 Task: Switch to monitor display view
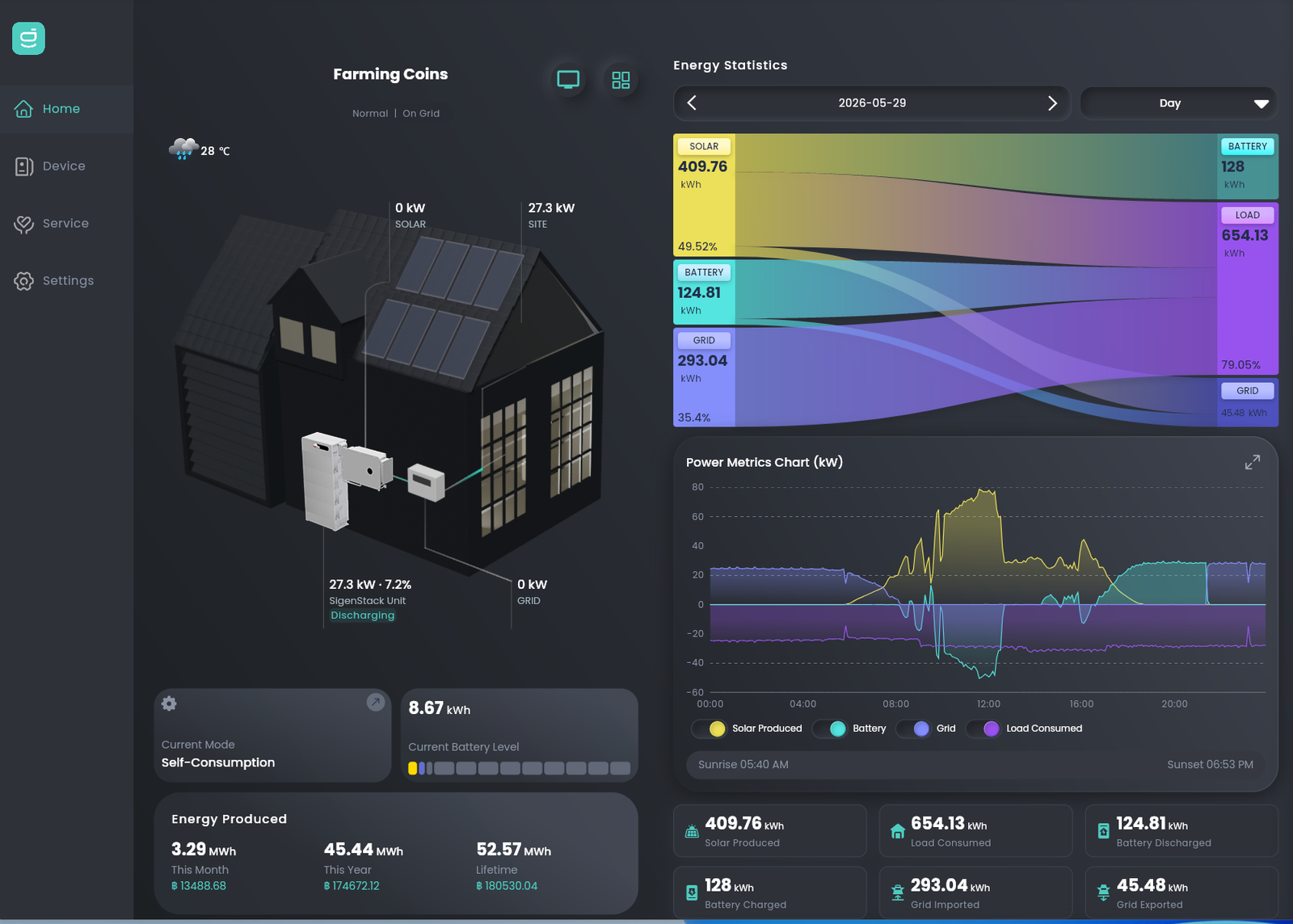(568, 80)
